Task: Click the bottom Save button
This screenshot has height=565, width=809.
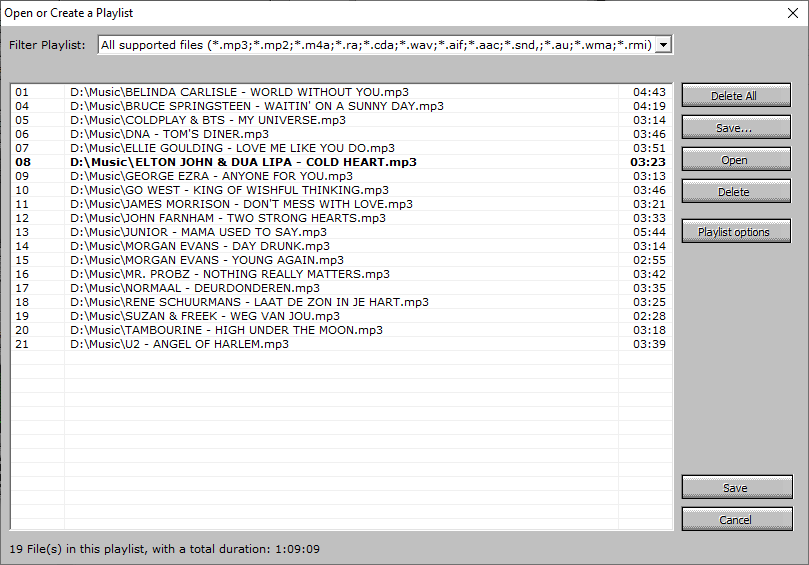Action: pyautogui.click(x=735, y=488)
